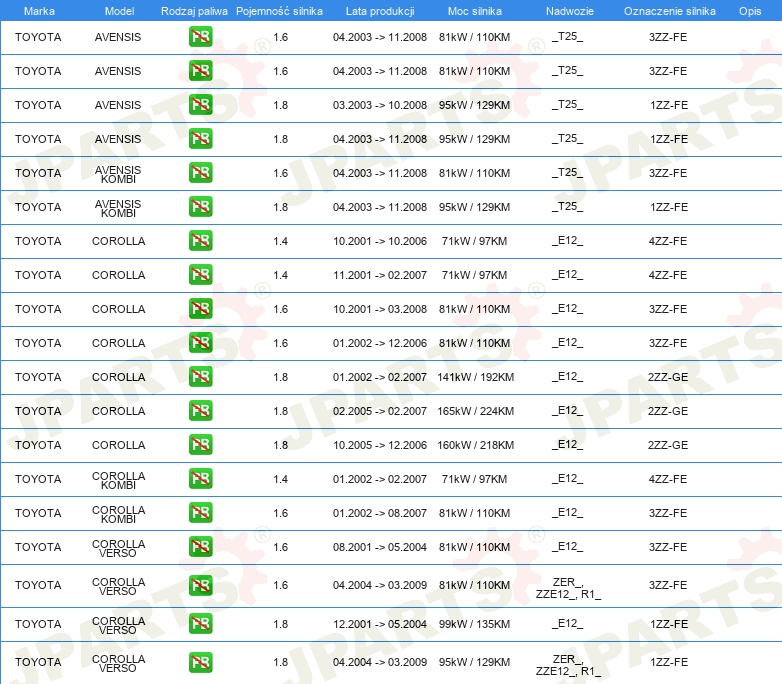Click the 2ZZ-GE engine code in the 165kW row
Image resolution: width=782 pixels, height=684 pixels.
(668, 411)
